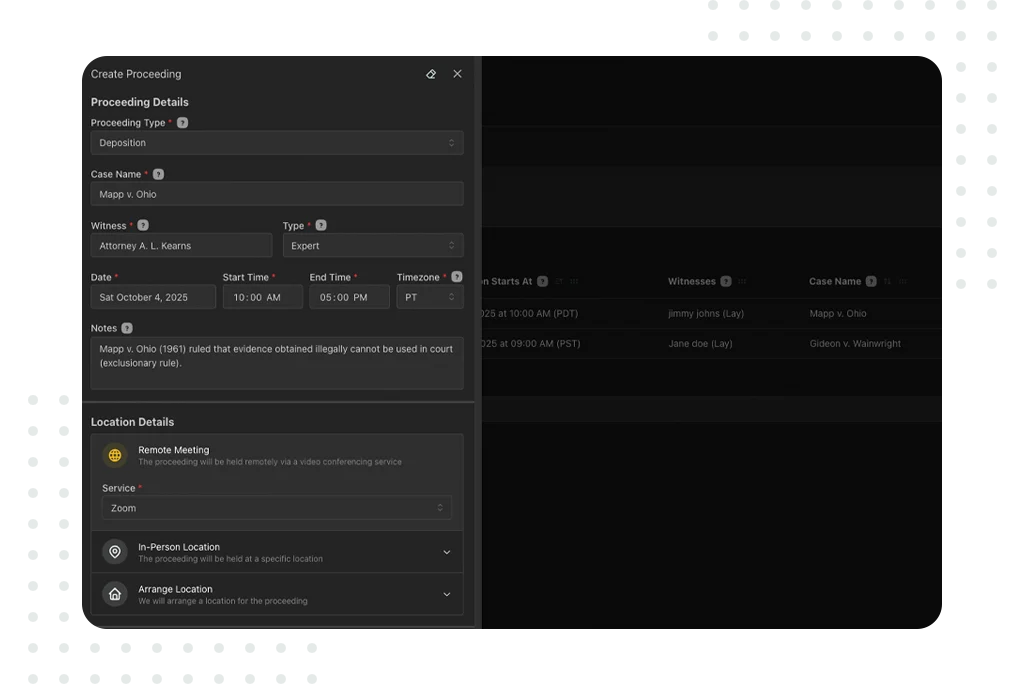Open the Date field showing Sat October 4, 2025
This screenshot has height=684, width=1024.
[x=153, y=297]
